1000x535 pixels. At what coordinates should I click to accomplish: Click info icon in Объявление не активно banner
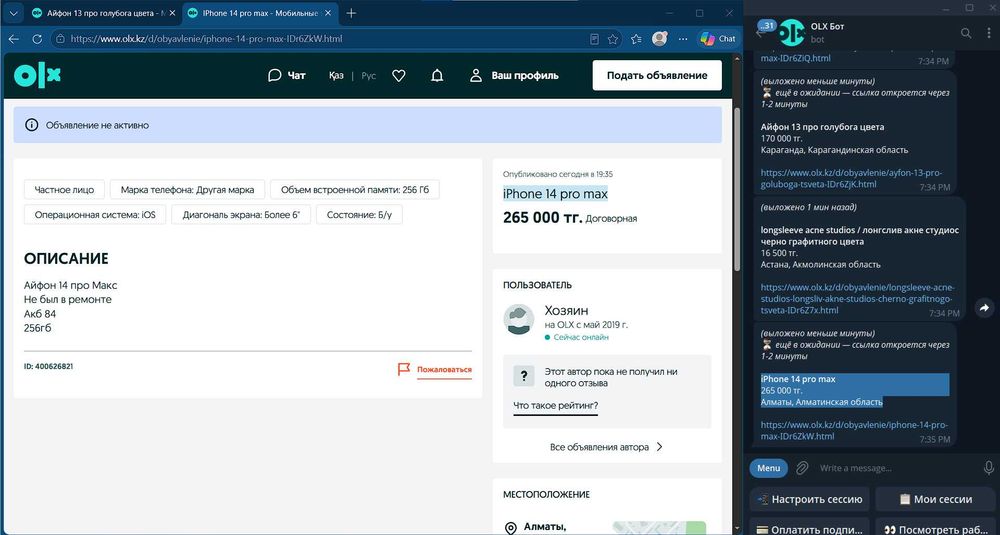31,125
